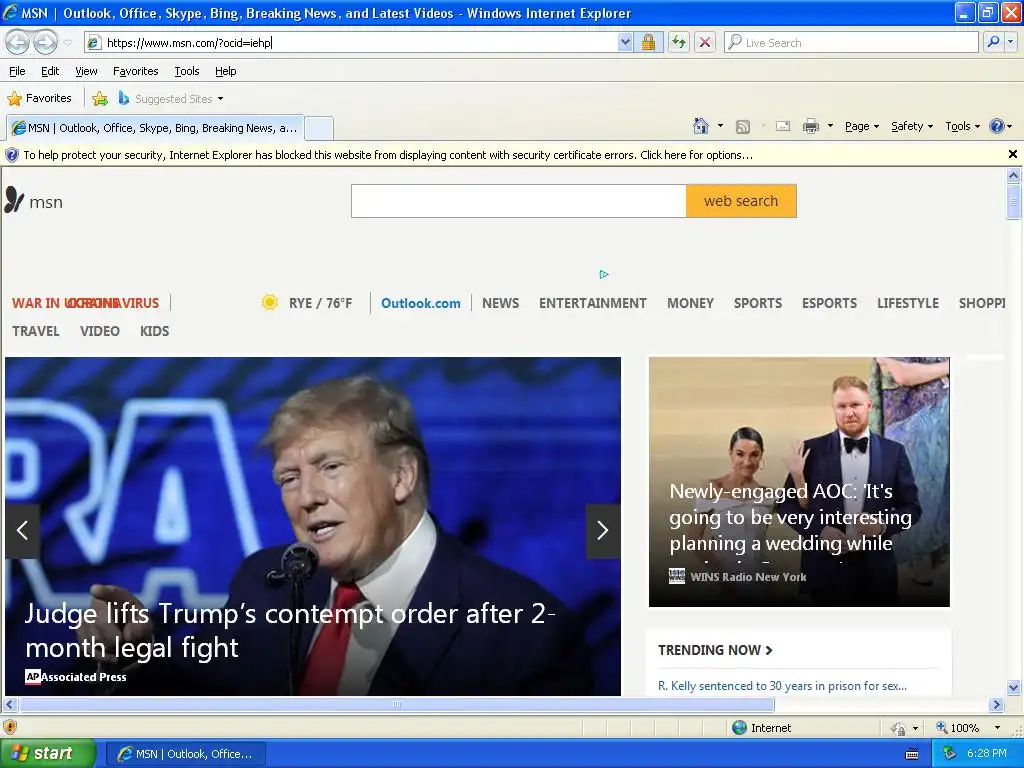Click the Live Search magnifier button
Screen dimensions: 1024x768
pos(993,42)
